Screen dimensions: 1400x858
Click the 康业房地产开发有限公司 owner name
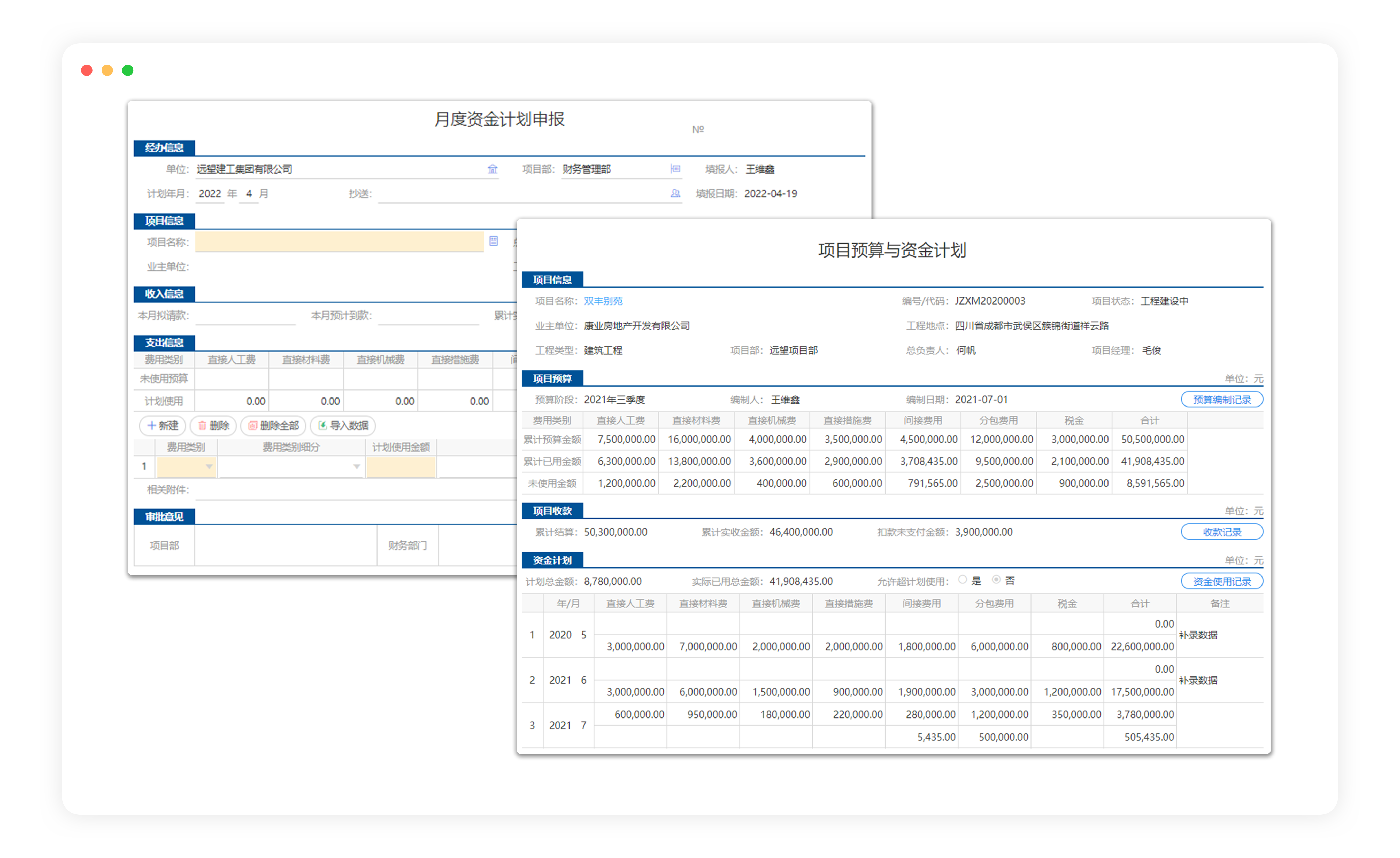point(636,326)
